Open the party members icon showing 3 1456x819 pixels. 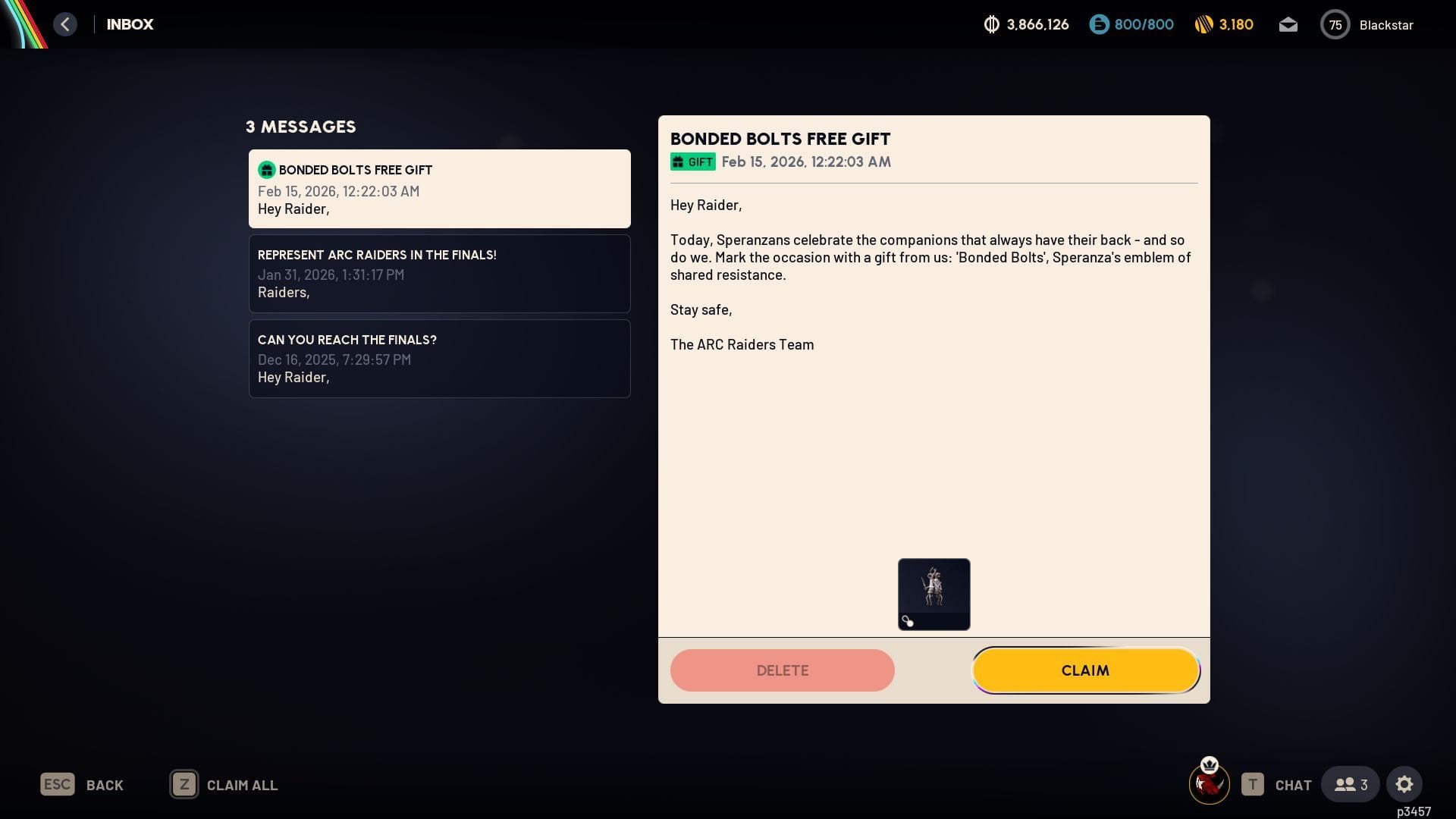click(x=1351, y=784)
